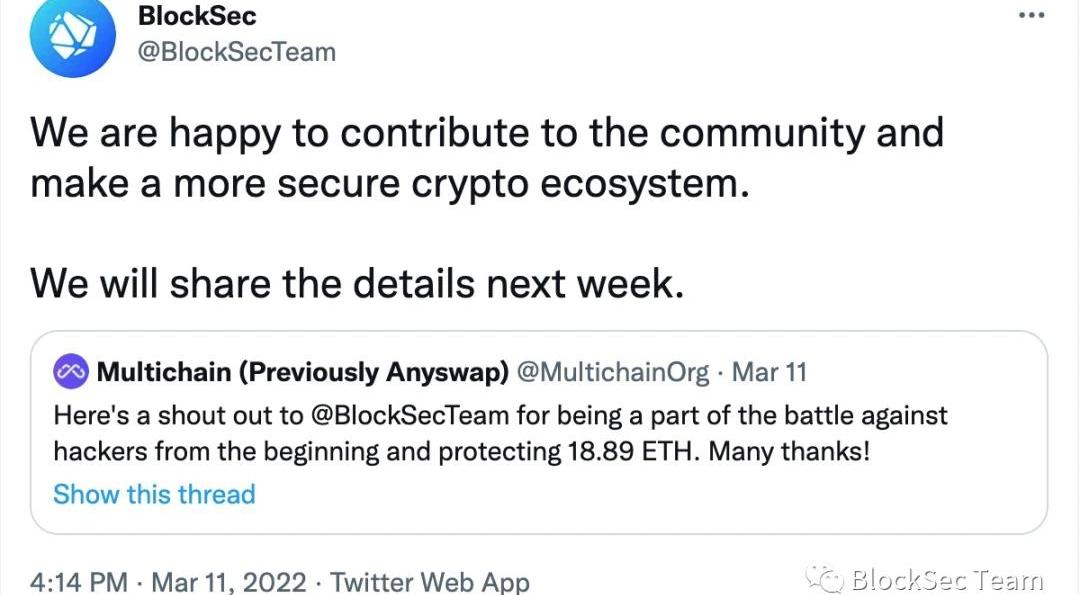The image size is (1080, 595).
Task: Click the @MultichainOrg handle
Action: 612,373
